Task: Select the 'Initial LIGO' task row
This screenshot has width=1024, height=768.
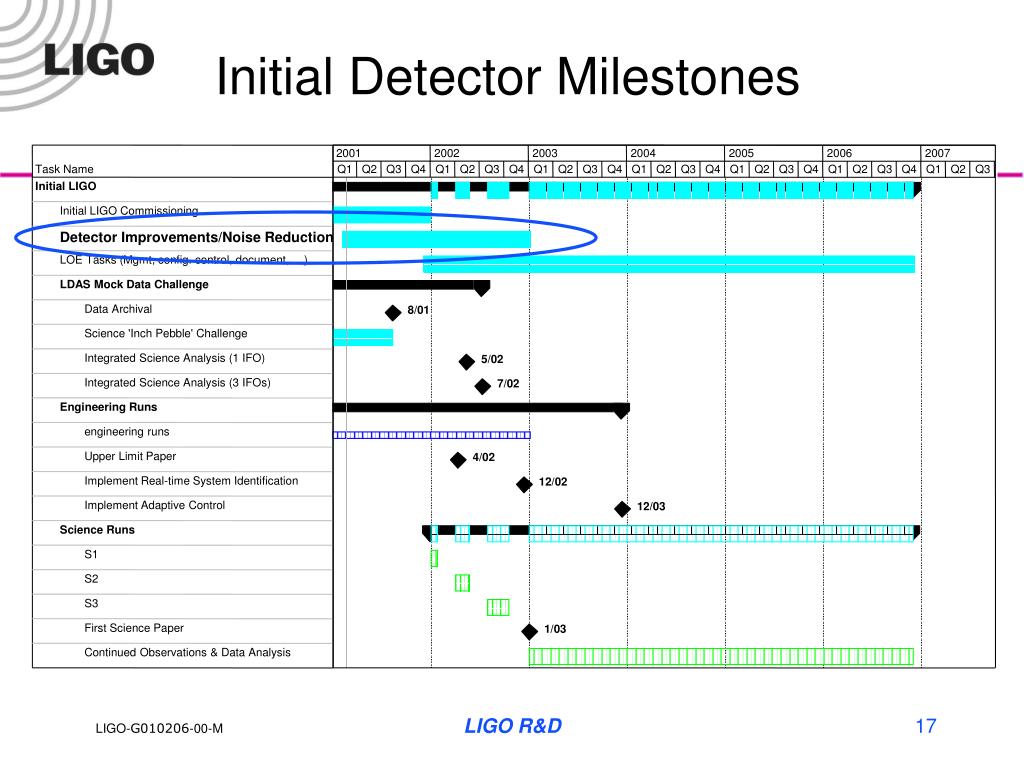Action: coord(183,187)
